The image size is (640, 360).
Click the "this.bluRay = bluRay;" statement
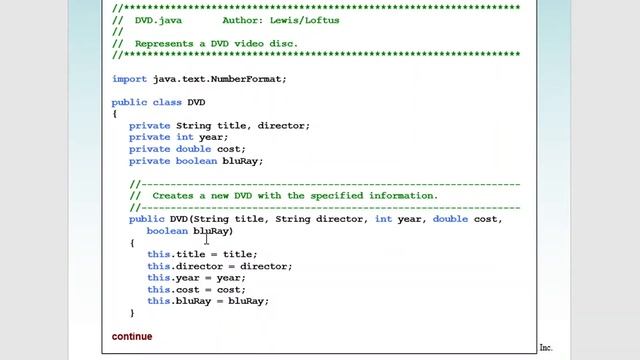[208, 301]
